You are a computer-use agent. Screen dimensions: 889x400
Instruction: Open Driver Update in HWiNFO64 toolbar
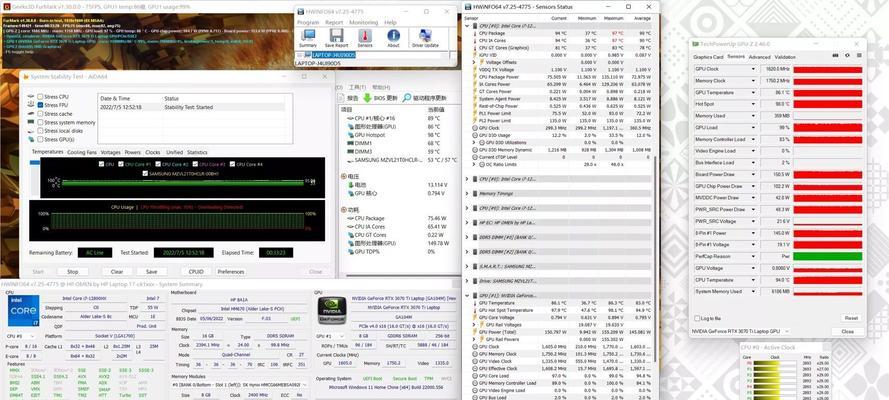point(425,36)
